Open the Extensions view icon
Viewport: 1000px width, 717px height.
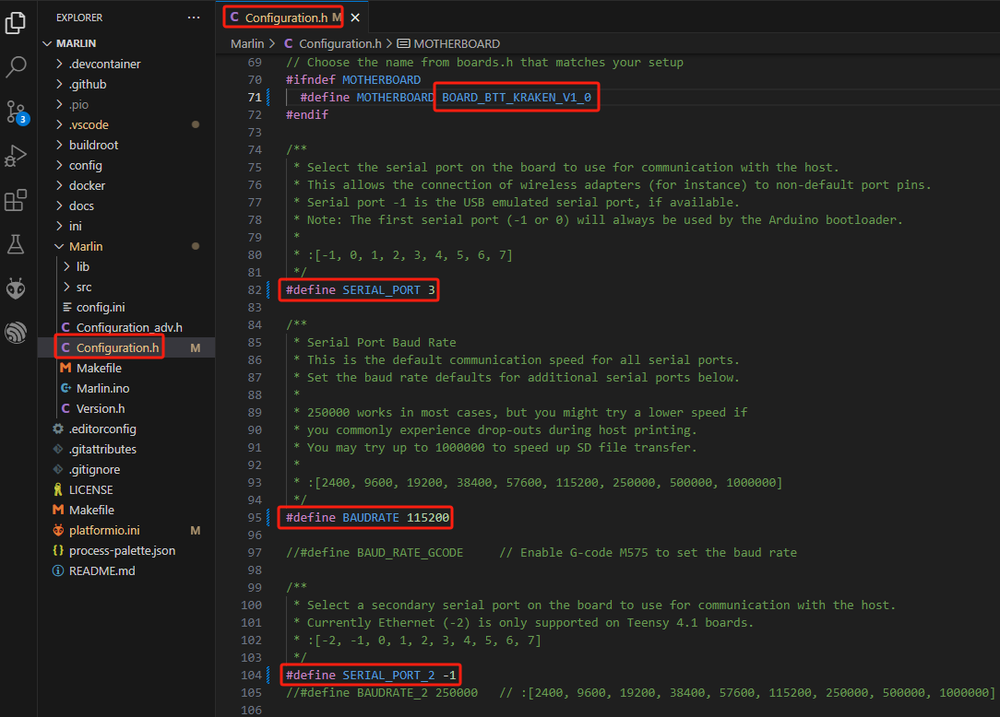(x=16, y=200)
